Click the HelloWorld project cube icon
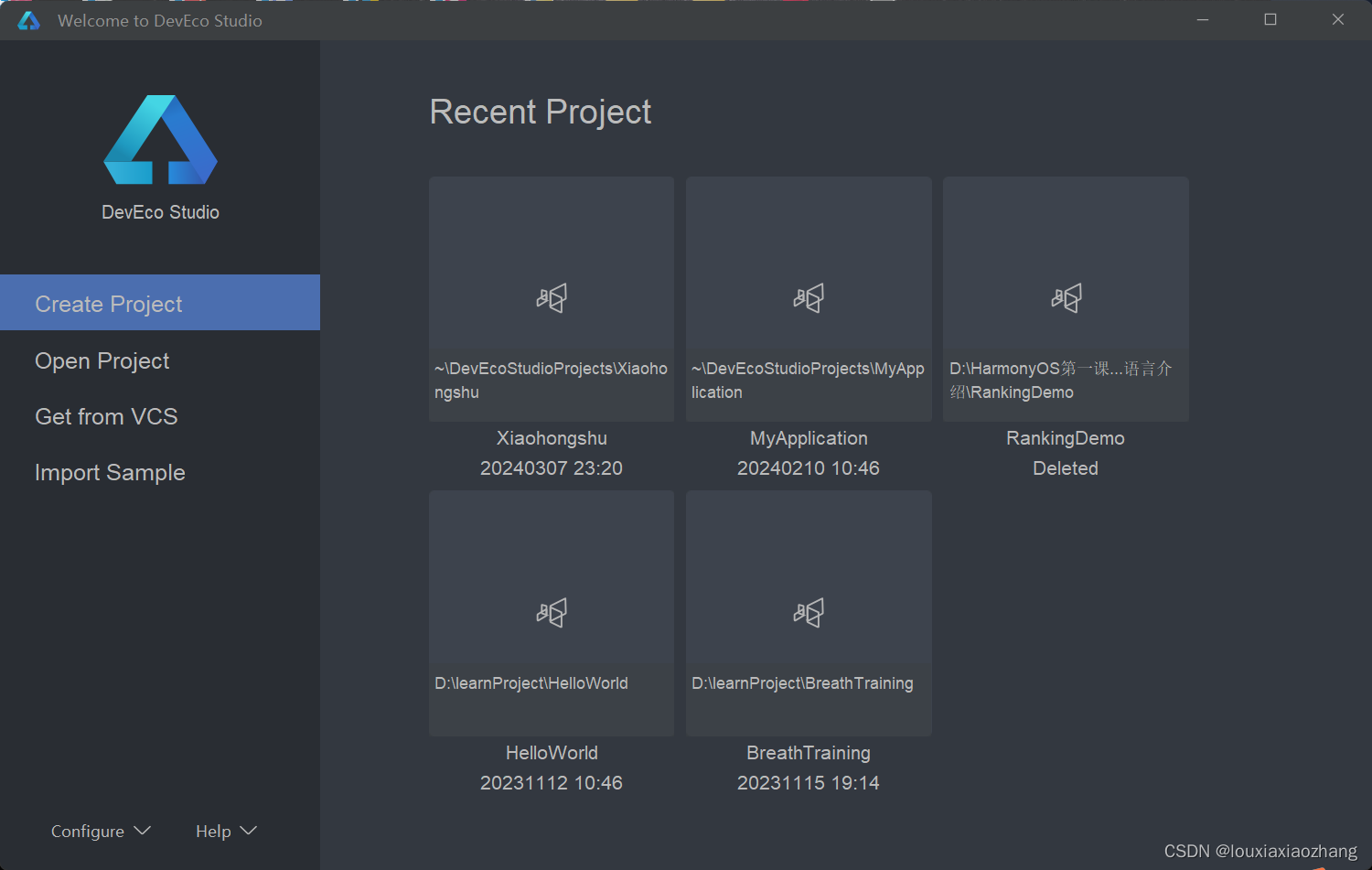The width and height of the screenshot is (1372, 870). click(552, 612)
